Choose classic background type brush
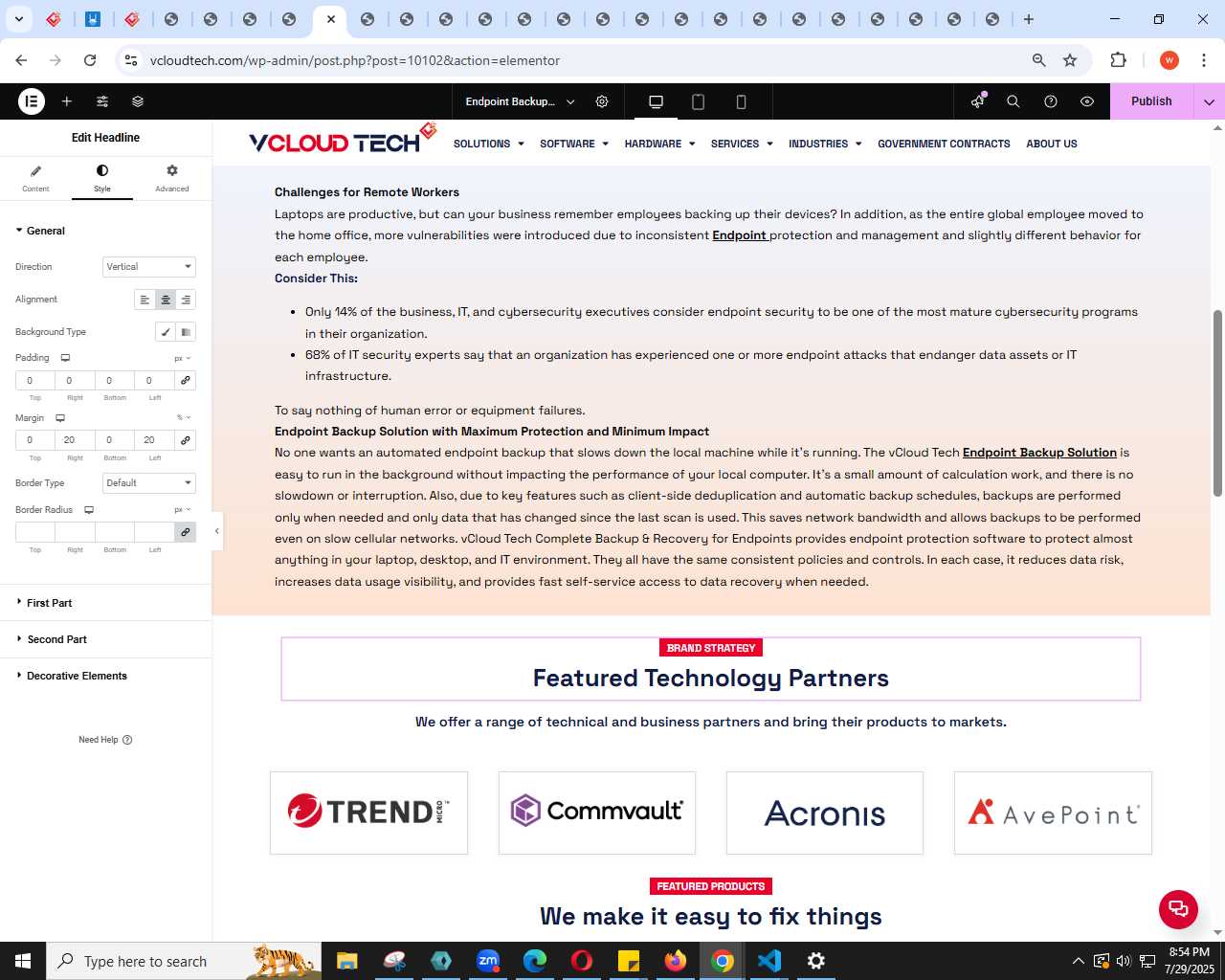Viewport: 1225px width, 980px height. (166, 332)
